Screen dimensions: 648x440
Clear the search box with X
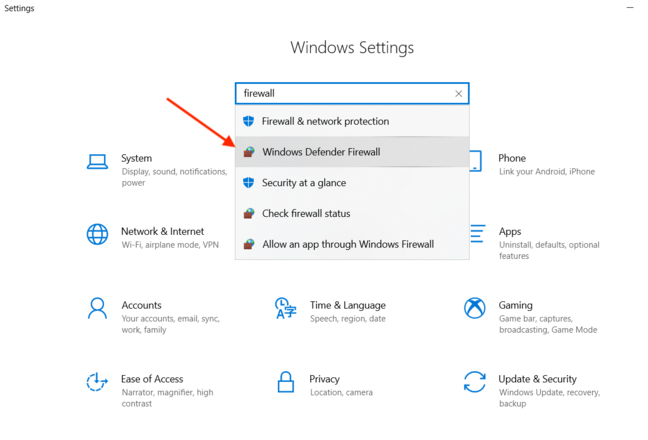458,94
